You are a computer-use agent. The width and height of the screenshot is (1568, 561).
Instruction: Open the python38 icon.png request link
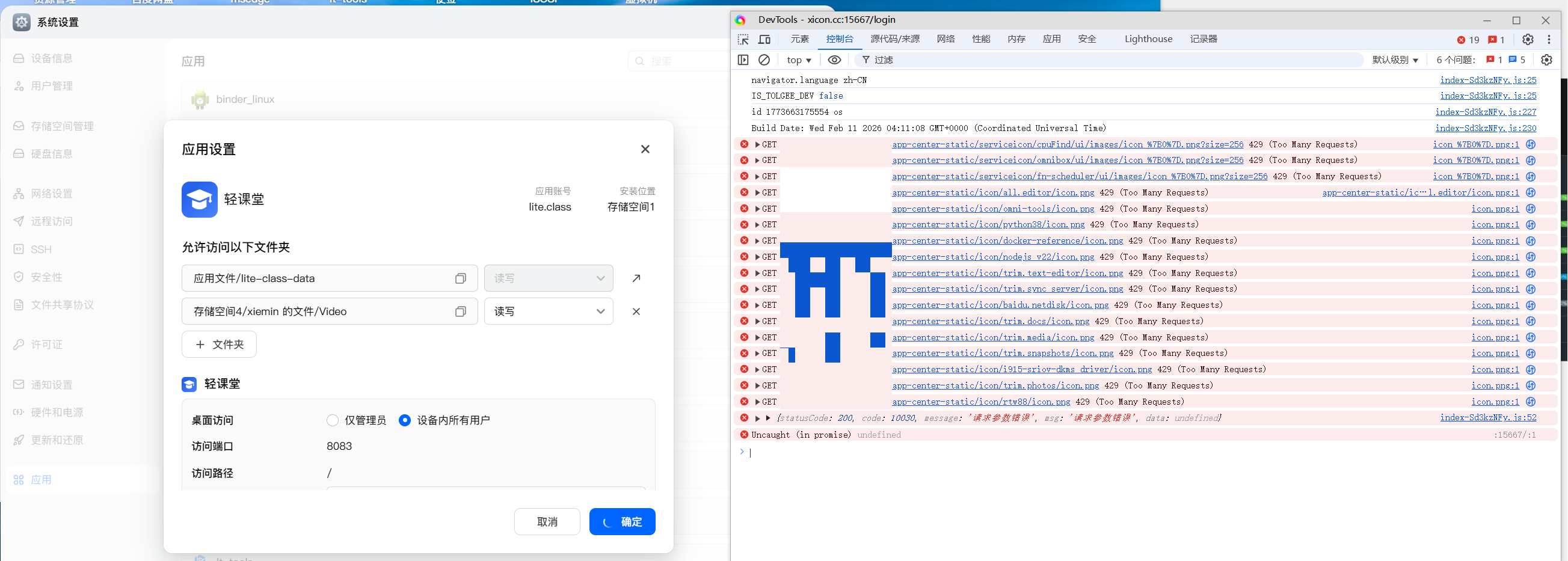[x=988, y=224]
